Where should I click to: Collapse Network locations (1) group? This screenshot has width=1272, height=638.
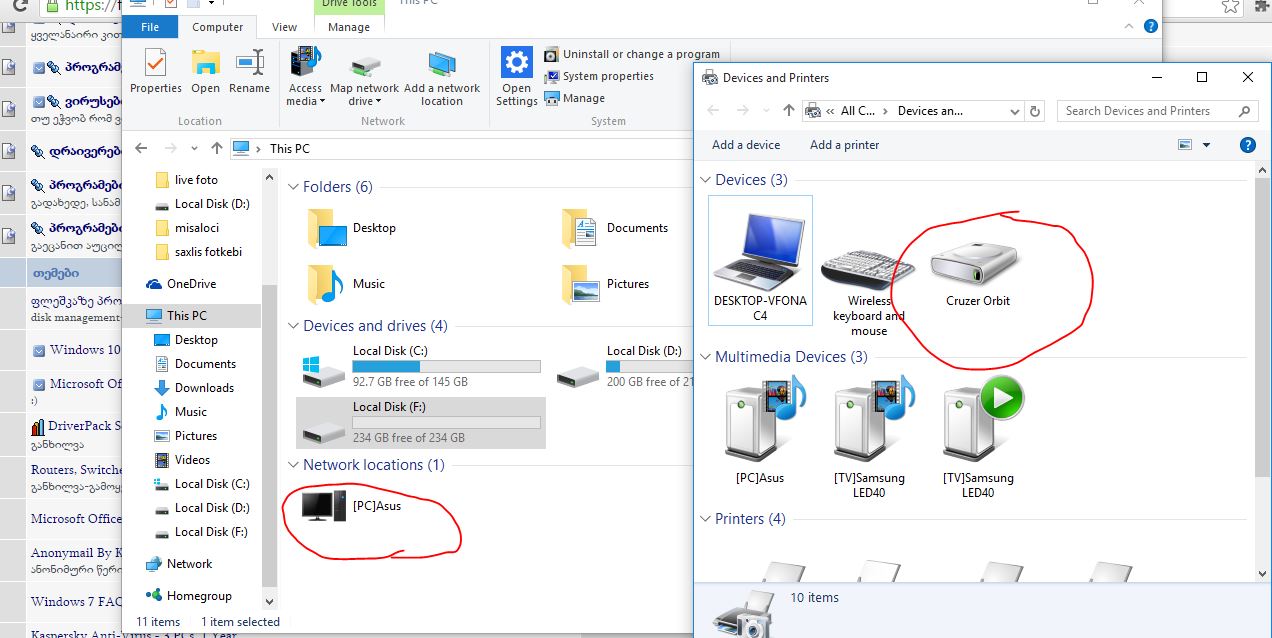[293, 465]
